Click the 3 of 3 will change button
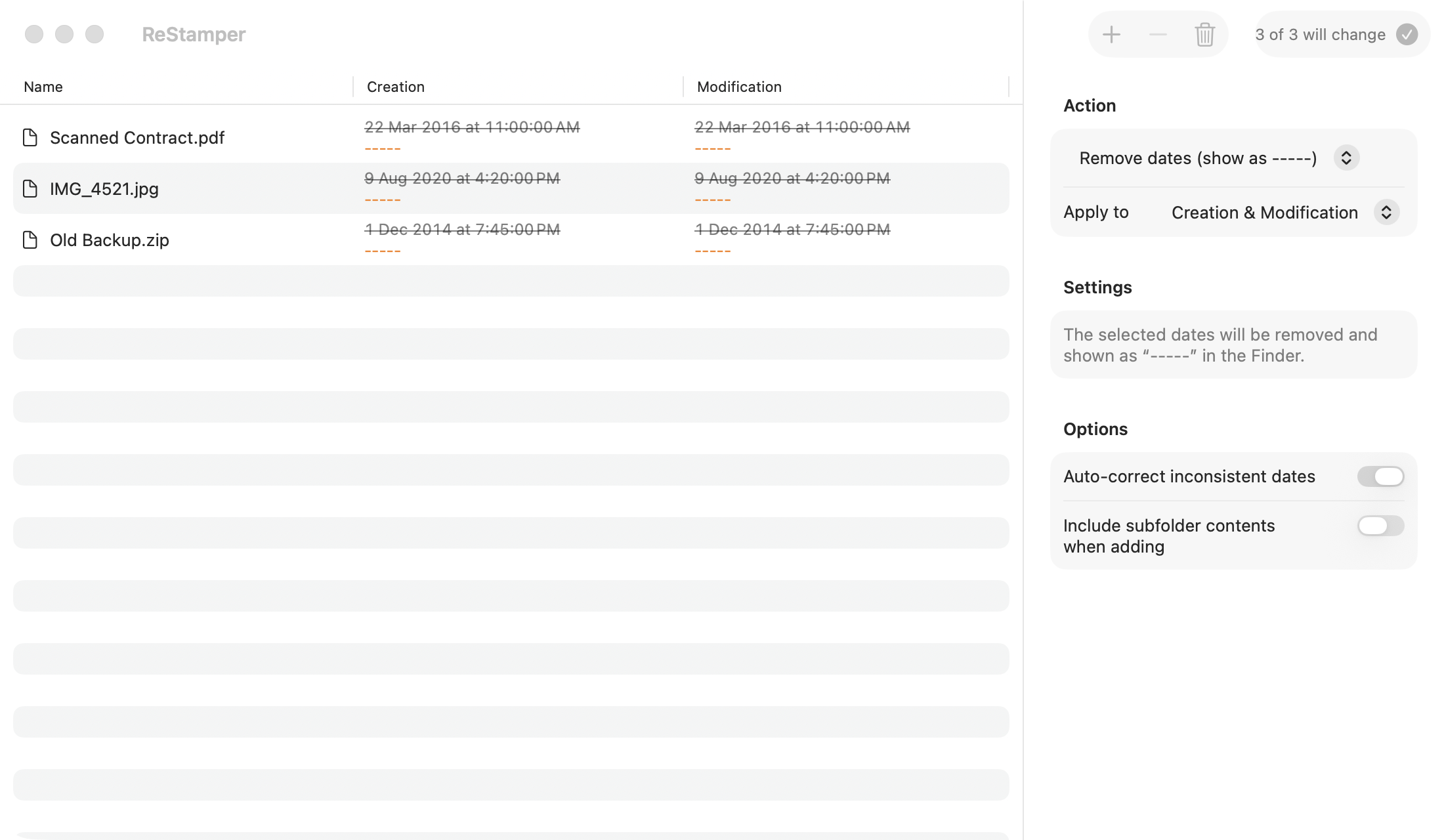This screenshot has height=840, width=1444. 1342,34
